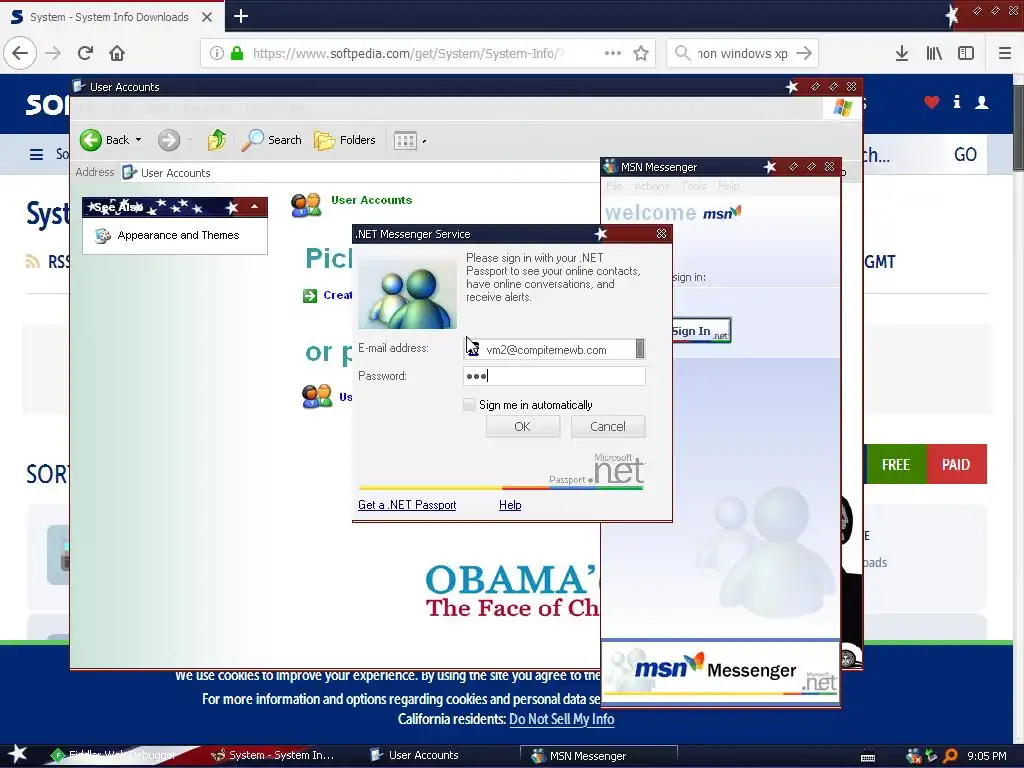Click Search in User Accounts toolbar
Viewport: 1024px width, 768px height.
(272, 140)
